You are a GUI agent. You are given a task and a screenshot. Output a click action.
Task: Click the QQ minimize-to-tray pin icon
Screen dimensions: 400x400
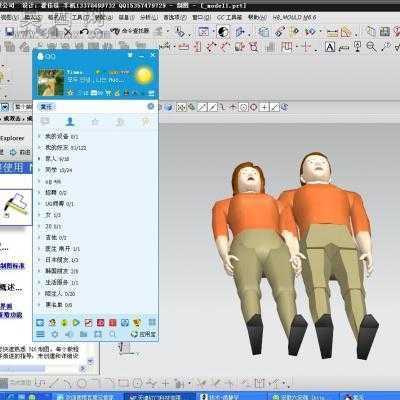130,55
